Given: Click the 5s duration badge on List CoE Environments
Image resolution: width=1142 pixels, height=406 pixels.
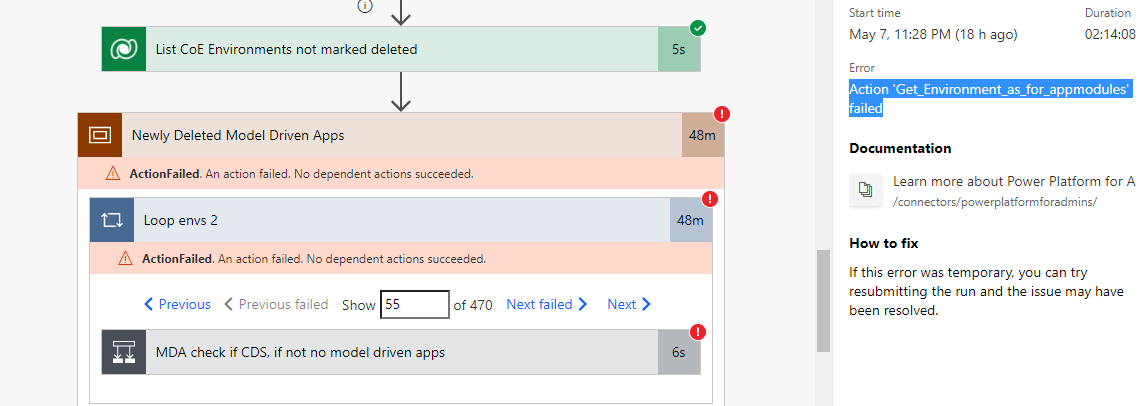Looking at the screenshot, I should click(679, 50).
